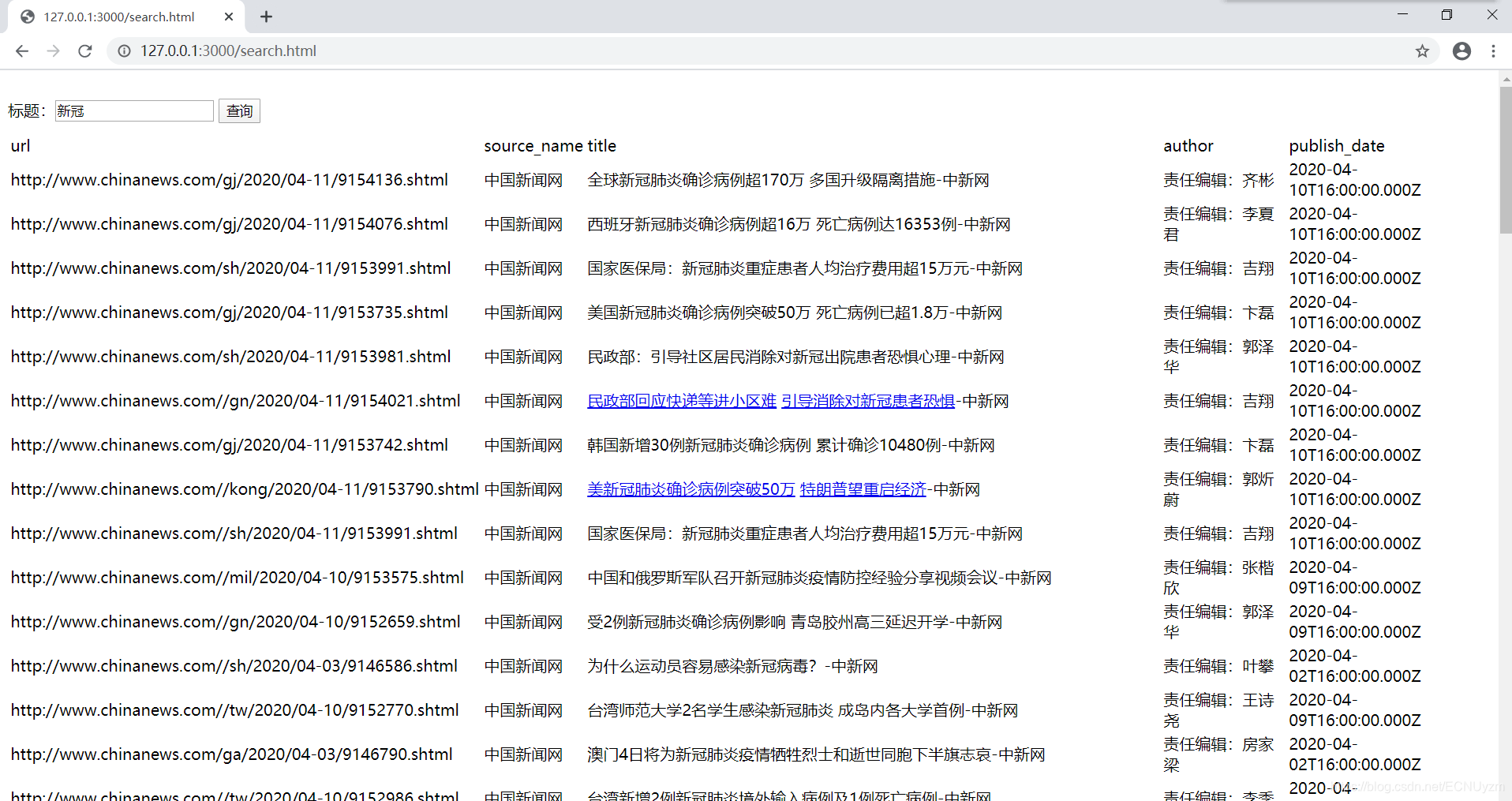Open site information via the address bar info icon
This screenshot has width=1512, height=801.
[124, 51]
